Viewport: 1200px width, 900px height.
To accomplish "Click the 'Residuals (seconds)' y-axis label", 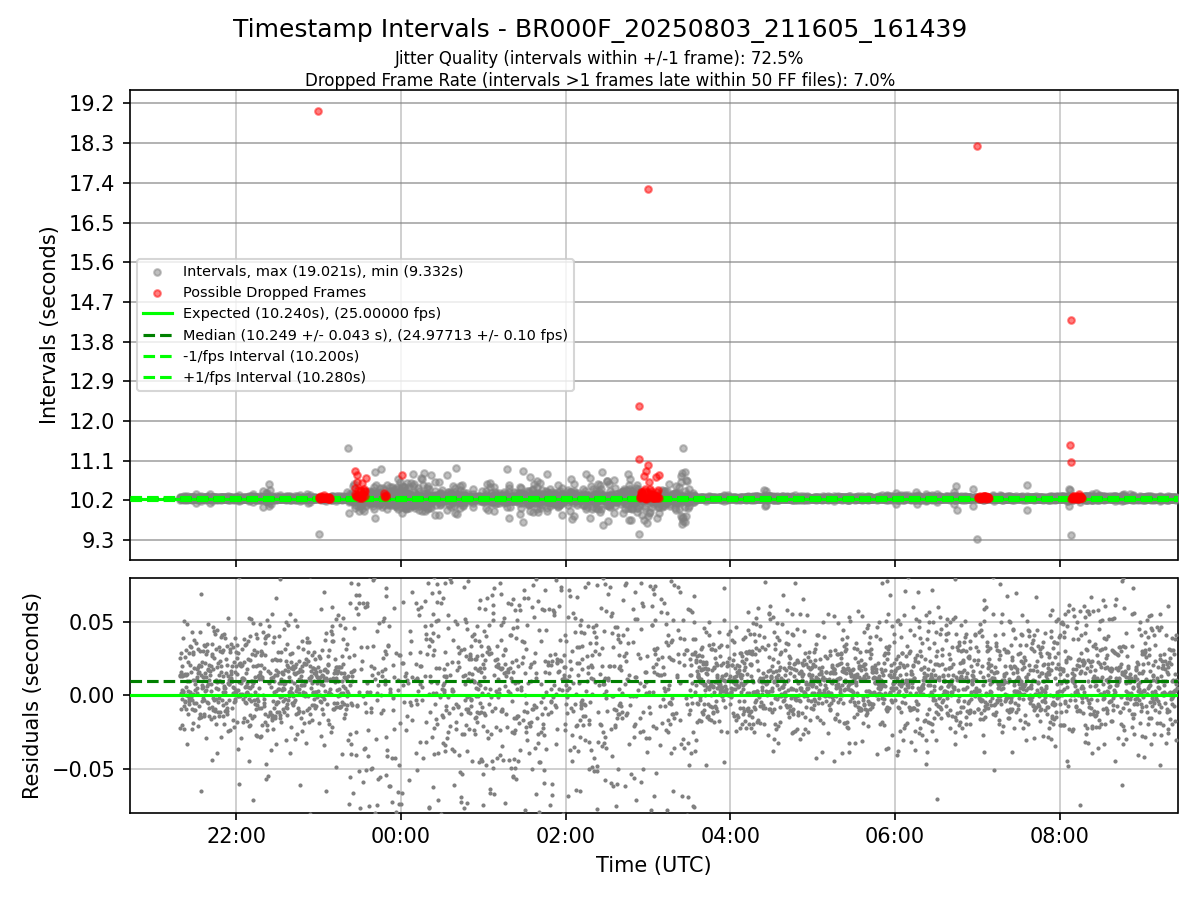I will [31, 696].
